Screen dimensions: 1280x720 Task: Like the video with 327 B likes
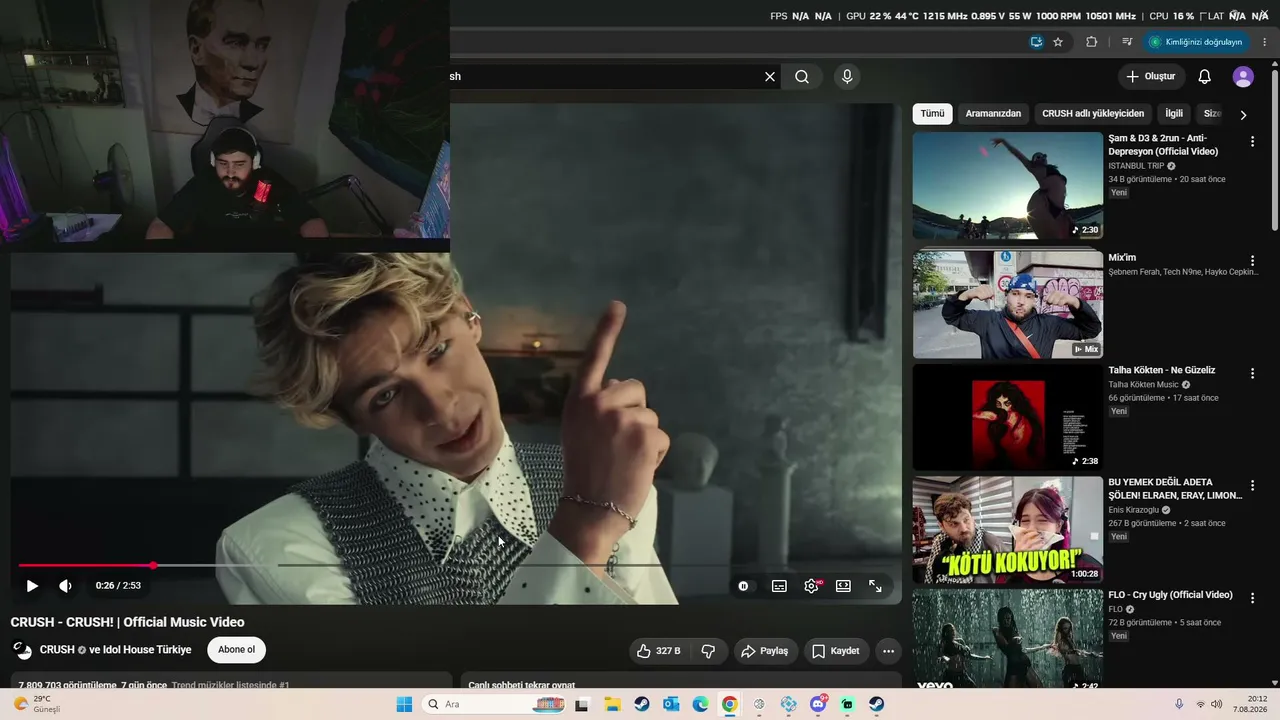click(x=658, y=651)
